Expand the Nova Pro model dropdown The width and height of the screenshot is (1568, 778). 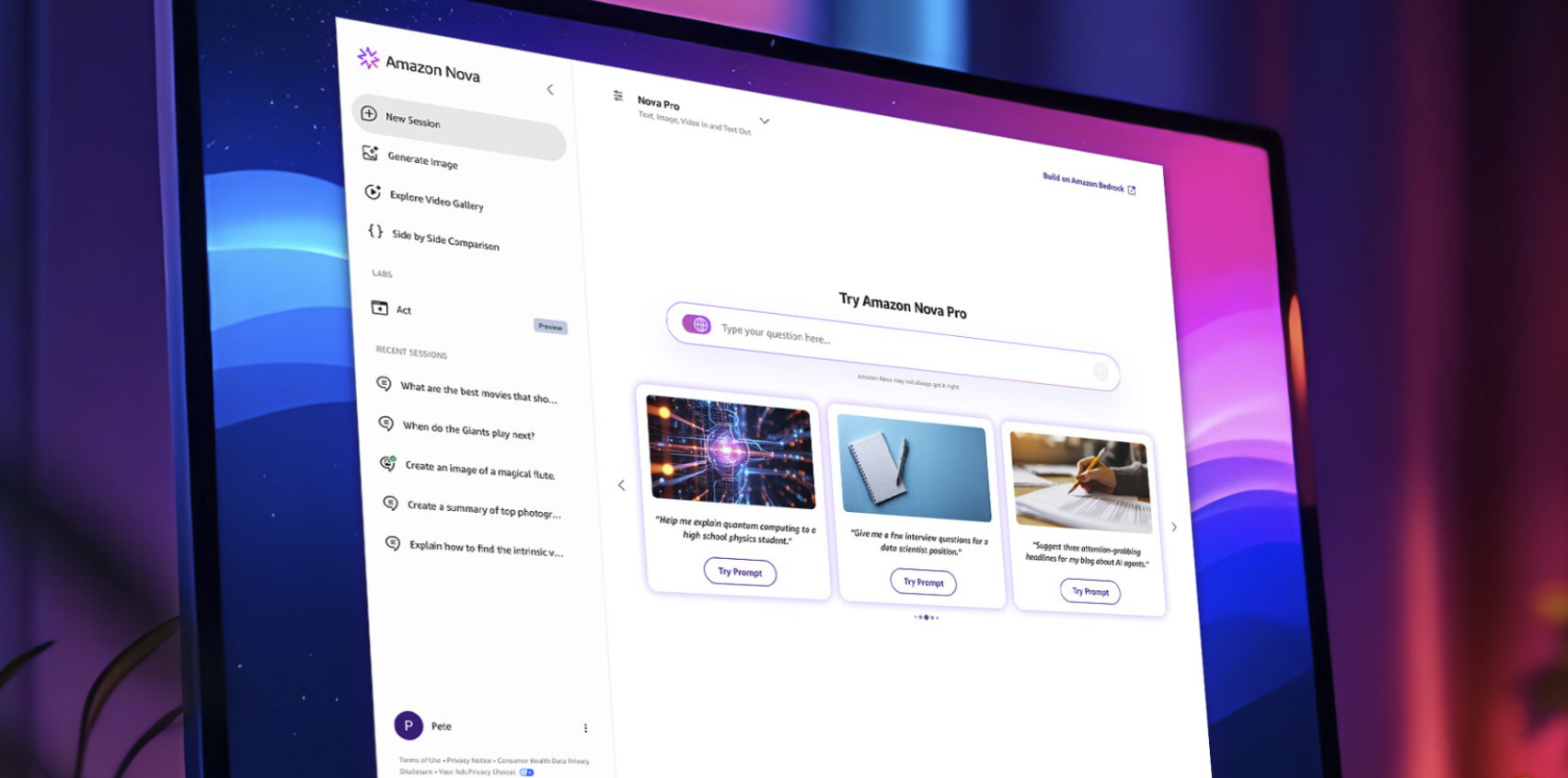(764, 121)
